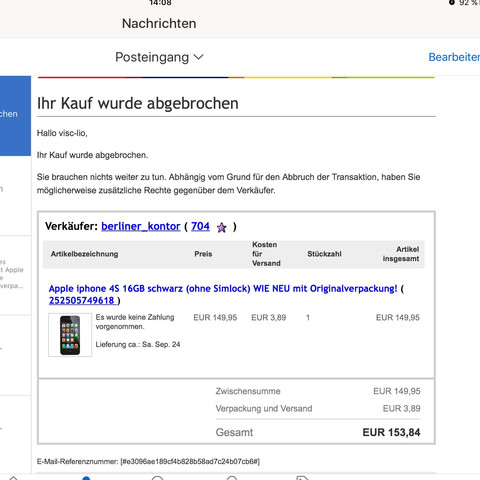Viewport: 480px width, 480px height.
Task: Click the Gesamt amount EUR 153,84
Action: tap(391, 432)
